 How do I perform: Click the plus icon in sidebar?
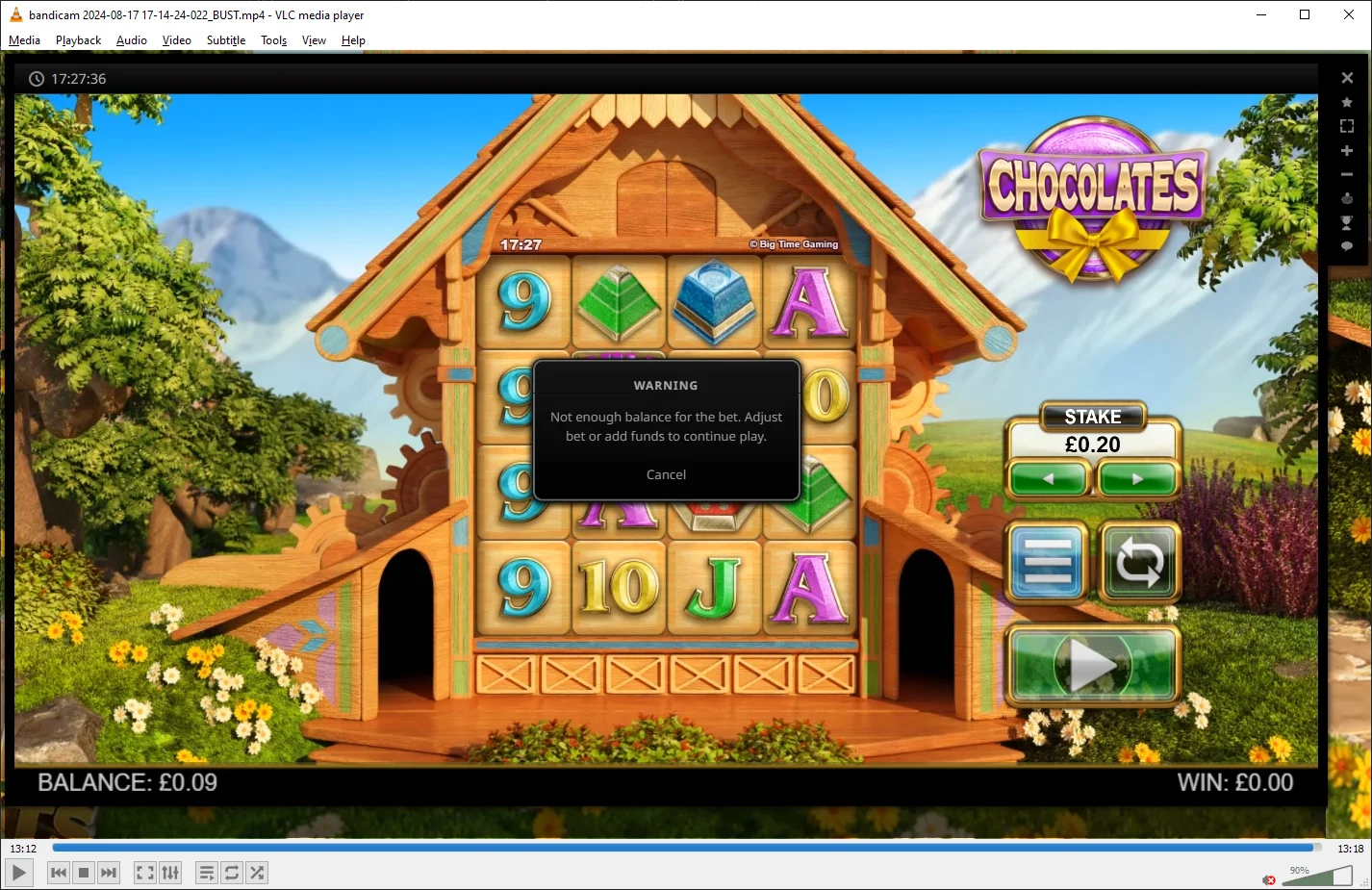pos(1347,150)
